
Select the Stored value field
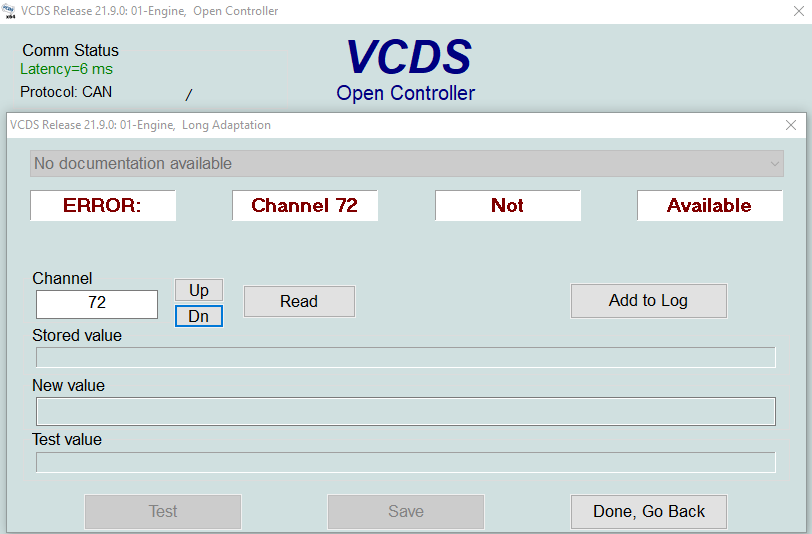point(406,357)
